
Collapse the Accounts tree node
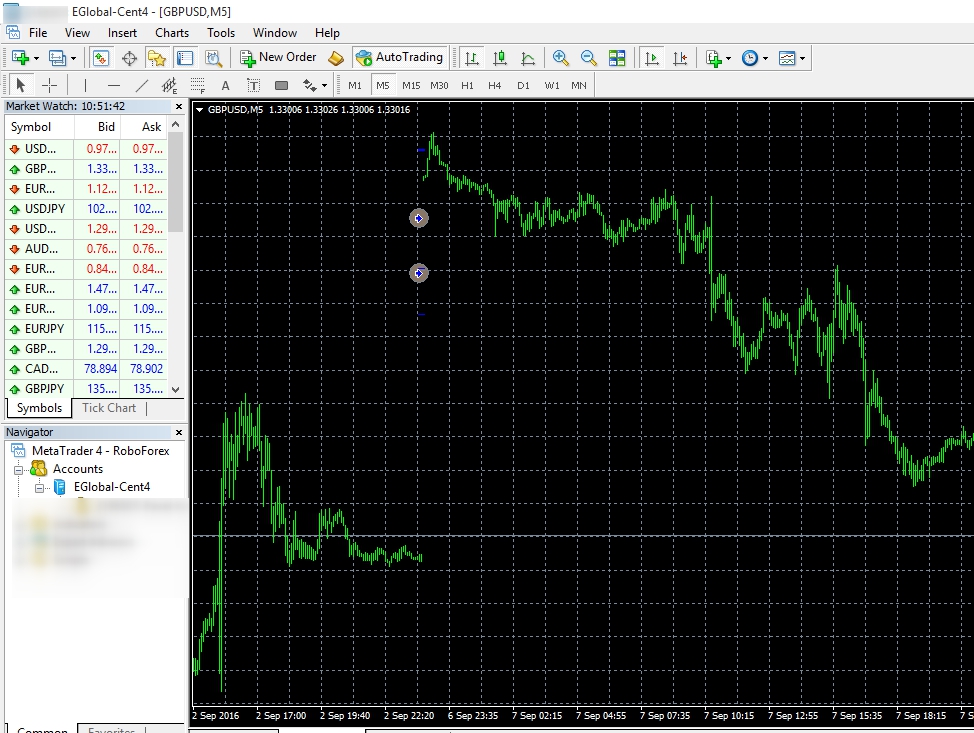18,470
